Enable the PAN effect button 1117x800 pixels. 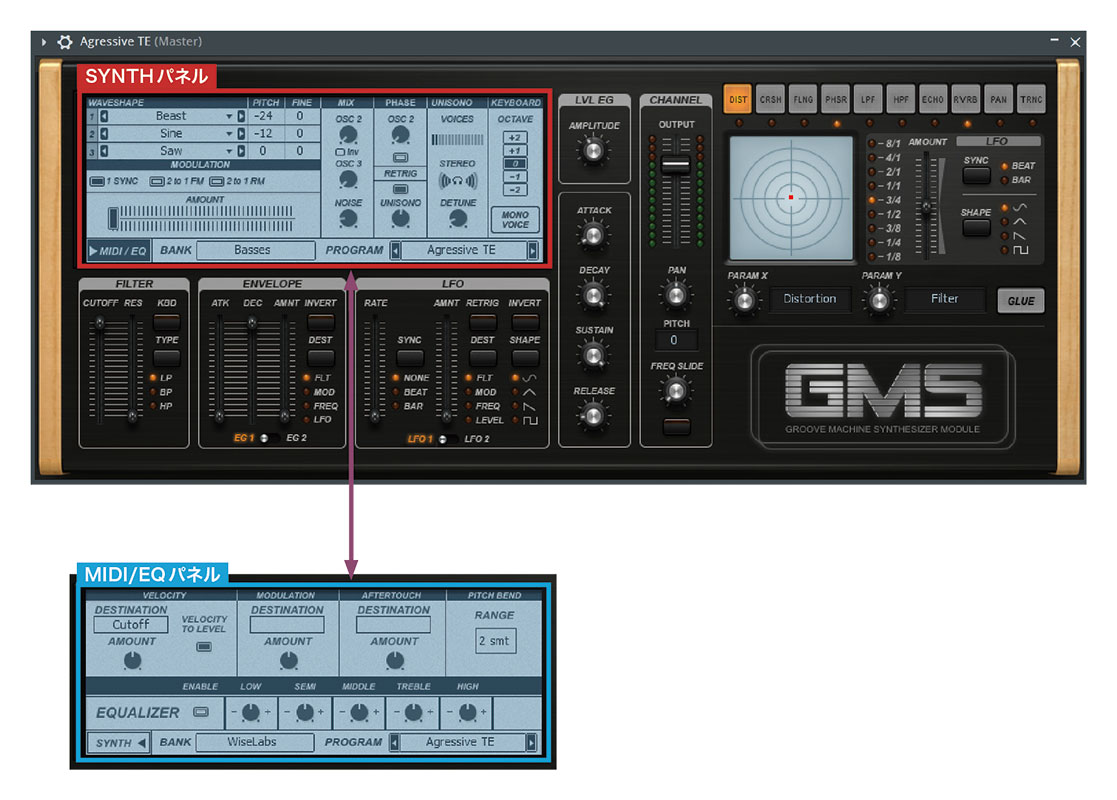click(x=998, y=100)
